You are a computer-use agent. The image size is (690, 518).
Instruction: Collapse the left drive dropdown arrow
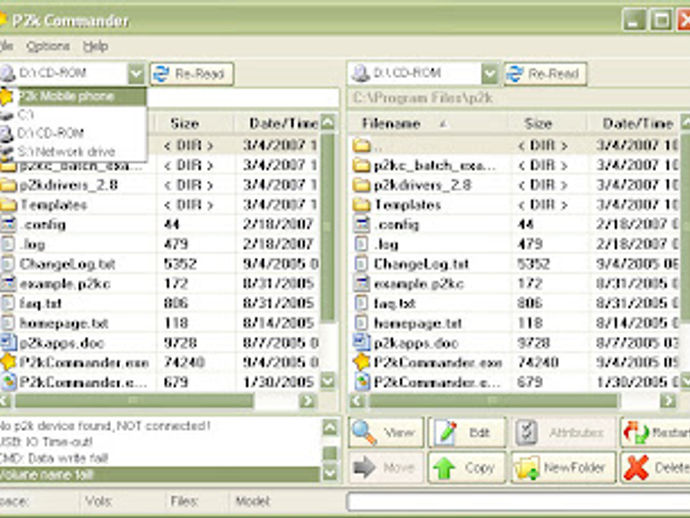tap(136, 73)
